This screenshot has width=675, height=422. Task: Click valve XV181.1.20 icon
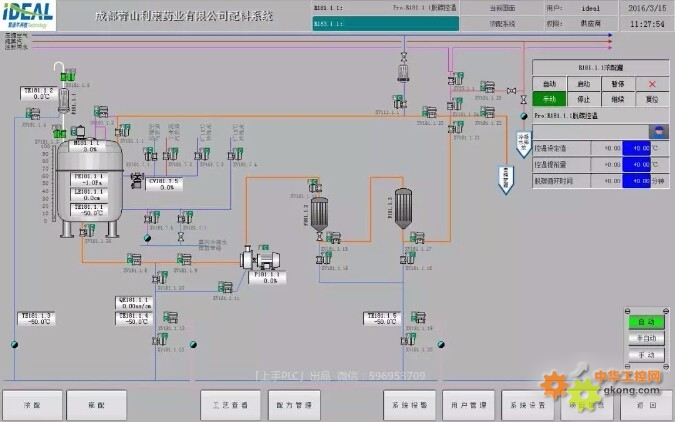[x=409, y=339]
